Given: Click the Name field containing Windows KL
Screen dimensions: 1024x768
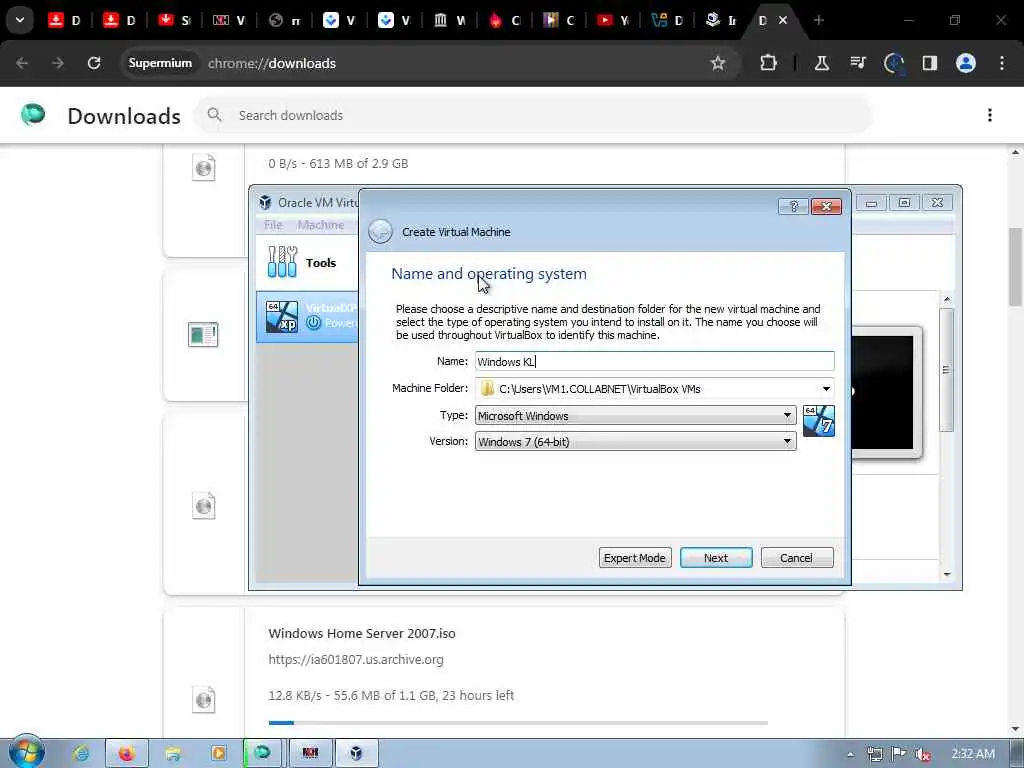Looking at the screenshot, I should click(654, 361).
